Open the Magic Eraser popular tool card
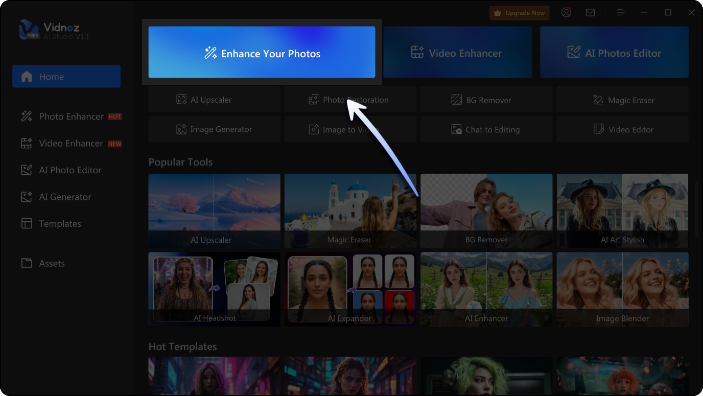 350,211
